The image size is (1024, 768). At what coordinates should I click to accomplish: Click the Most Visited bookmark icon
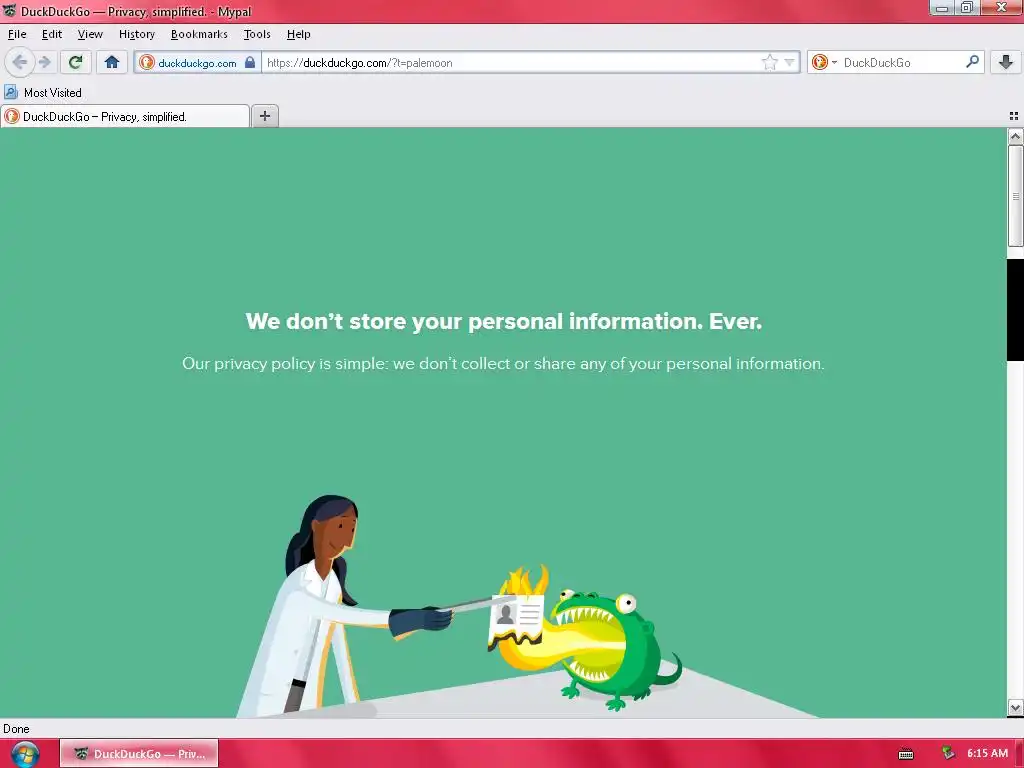click(11, 92)
